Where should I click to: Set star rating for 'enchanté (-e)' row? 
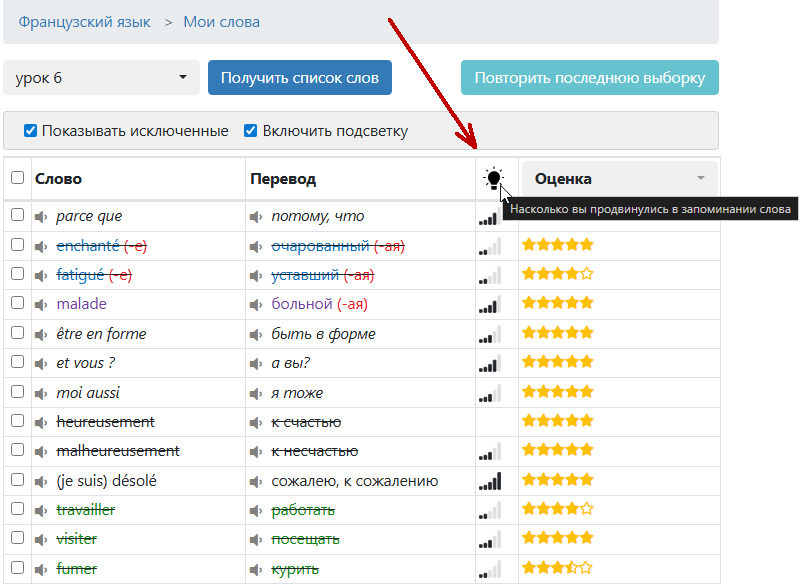pos(557,245)
